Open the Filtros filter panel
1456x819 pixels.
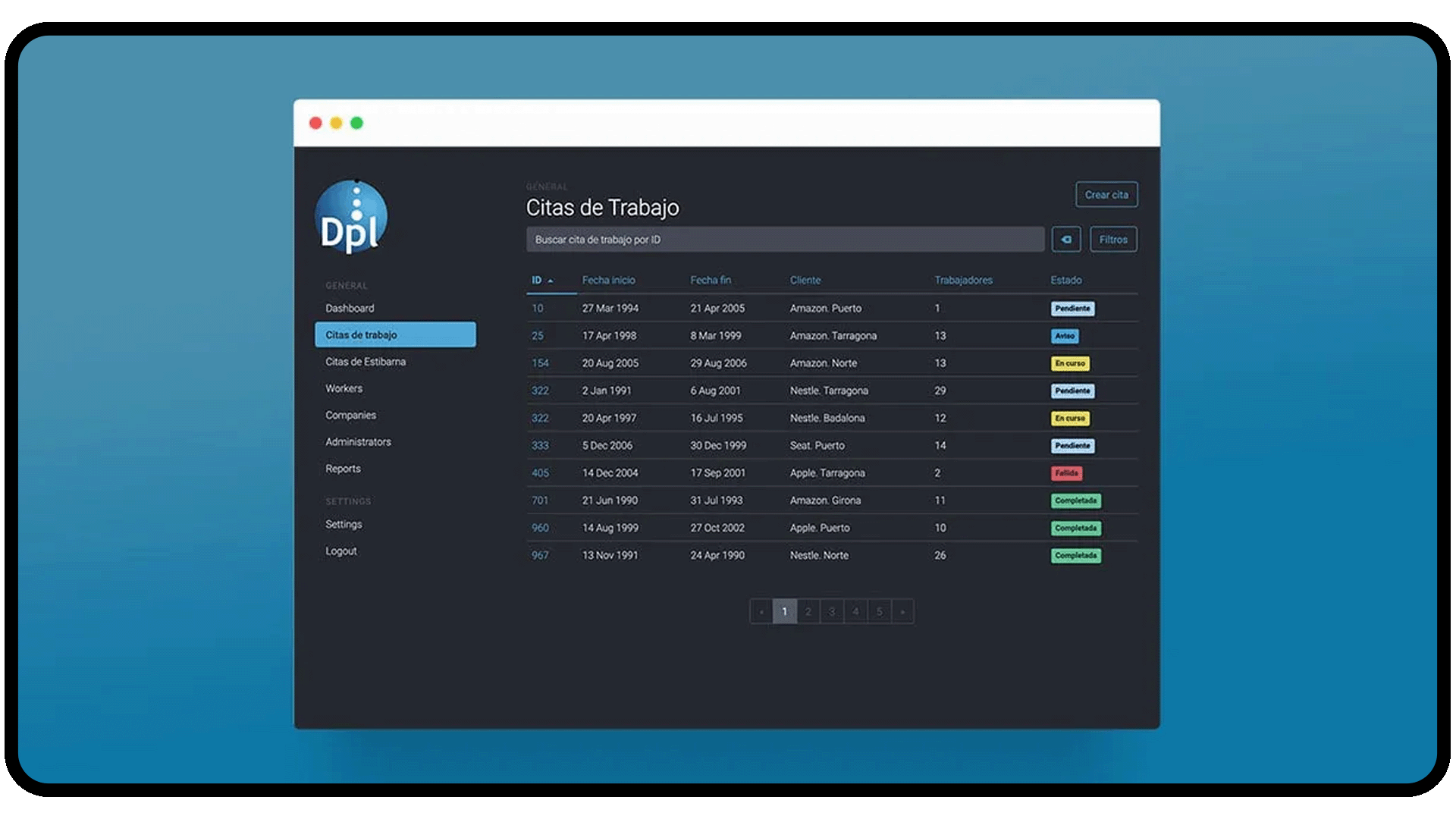(x=1113, y=240)
